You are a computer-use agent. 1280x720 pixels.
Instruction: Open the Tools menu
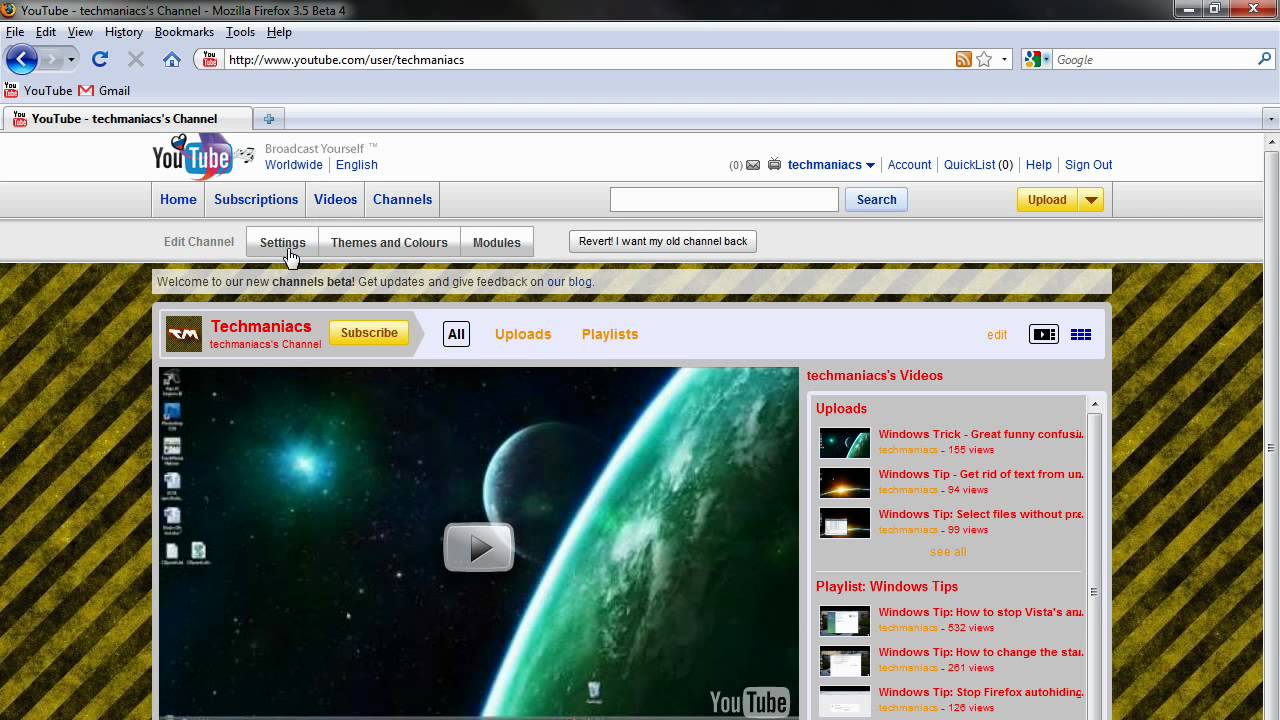click(x=240, y=32)
